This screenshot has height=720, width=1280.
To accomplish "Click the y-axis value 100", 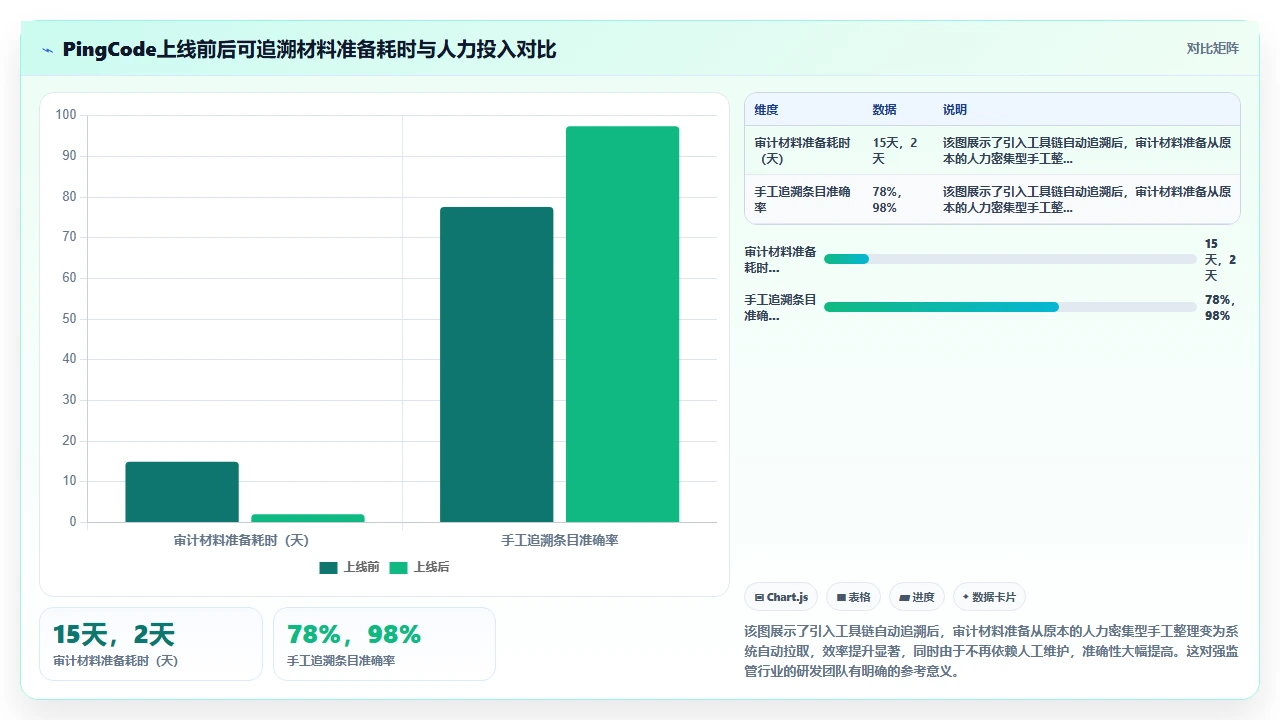I will [x=66, y=115].
